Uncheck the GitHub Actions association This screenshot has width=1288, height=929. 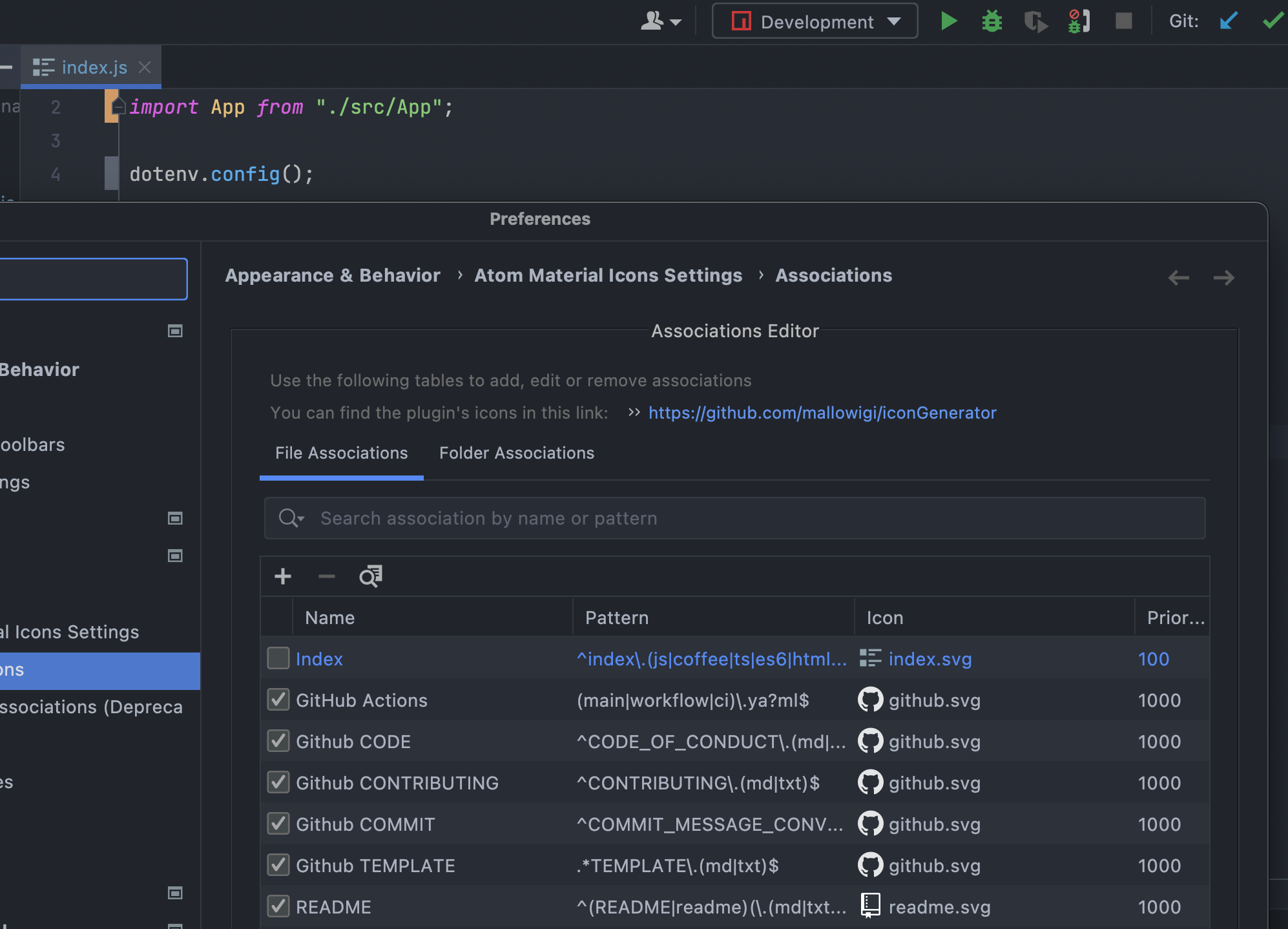coord(278,700)
